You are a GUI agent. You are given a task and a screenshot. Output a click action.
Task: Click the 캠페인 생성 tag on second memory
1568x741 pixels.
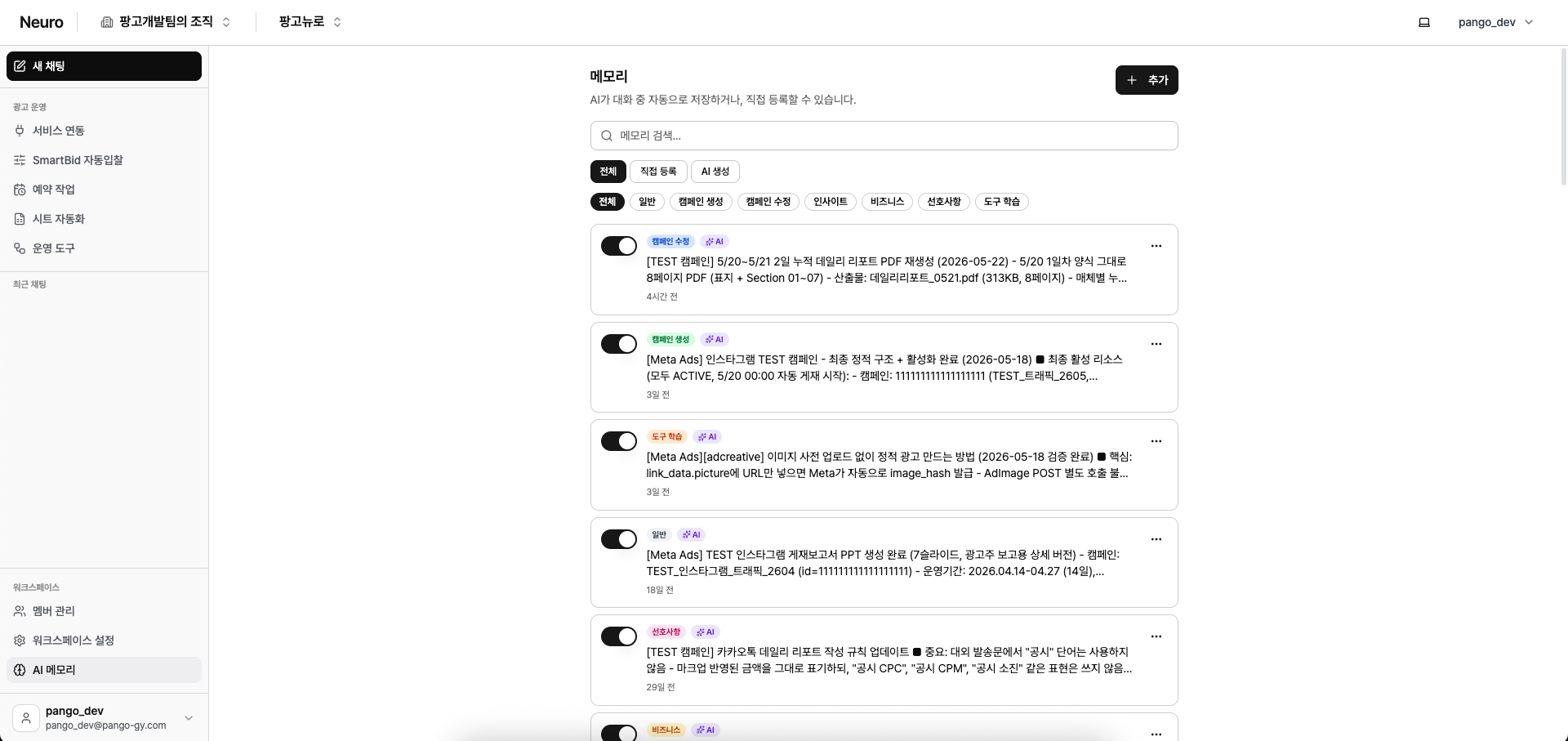click(x=670, y=340)
